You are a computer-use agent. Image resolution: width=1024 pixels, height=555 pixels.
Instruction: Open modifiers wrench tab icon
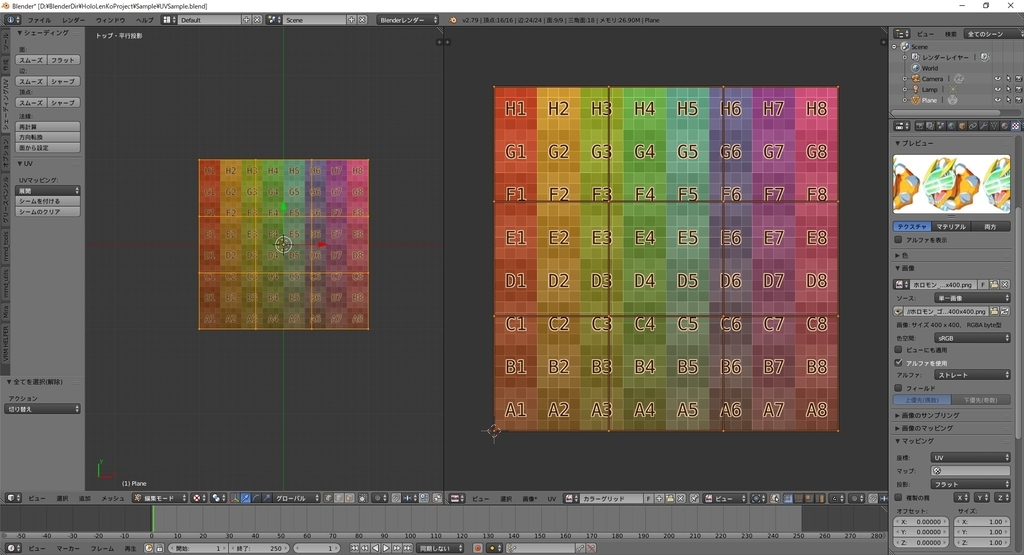click(984, 125)
